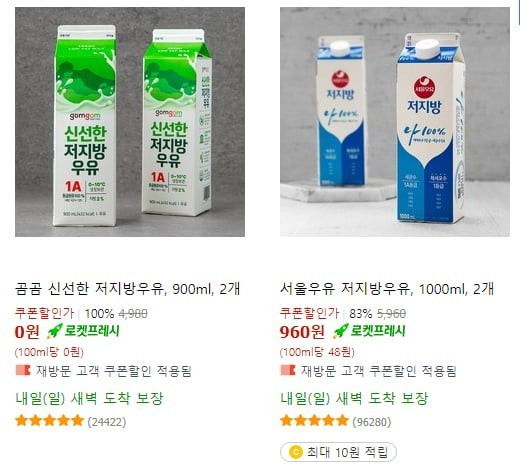Click 내일(일) 새벽 도착 보장 under Seoul Milk

point(354,398)
